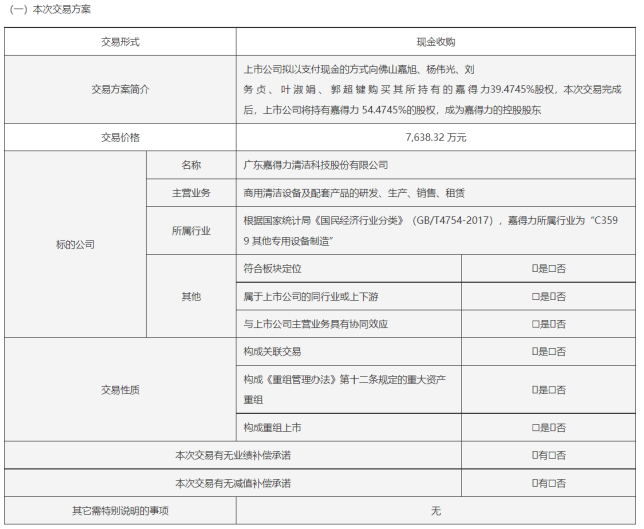Click 是/否 cell beside 属于上市公司的同行业或上下游
The image size is (644, 529).
pos(548,296)
